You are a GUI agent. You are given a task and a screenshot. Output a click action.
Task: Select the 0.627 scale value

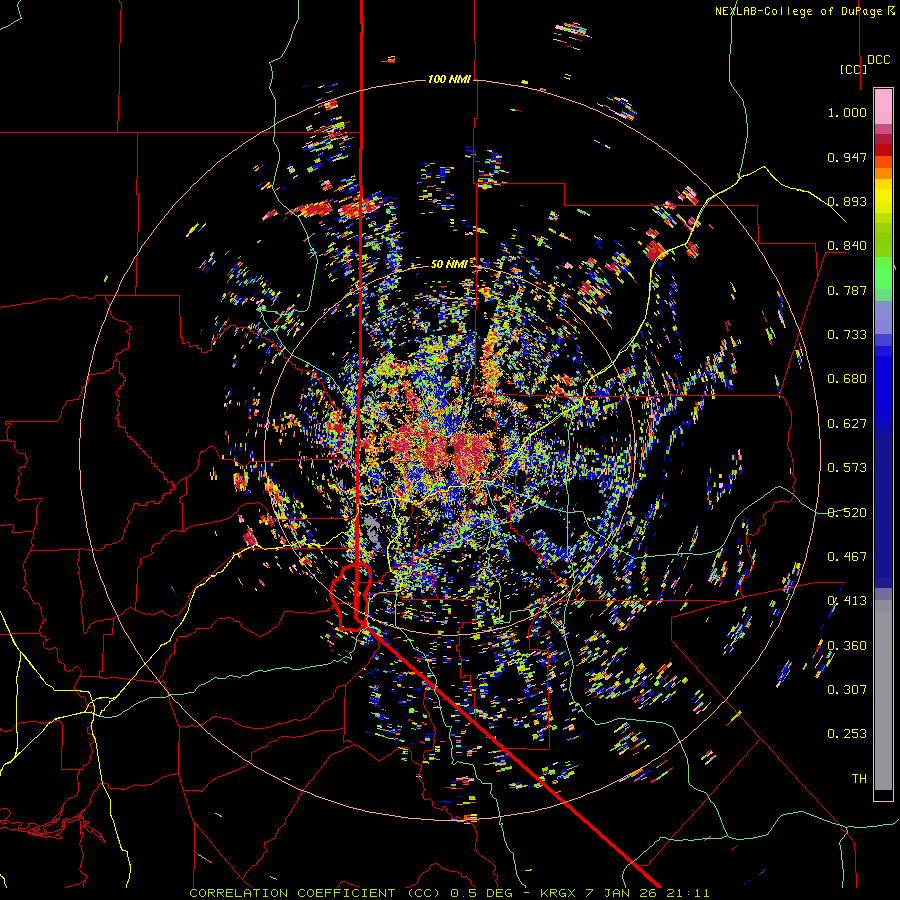point(847,424)
